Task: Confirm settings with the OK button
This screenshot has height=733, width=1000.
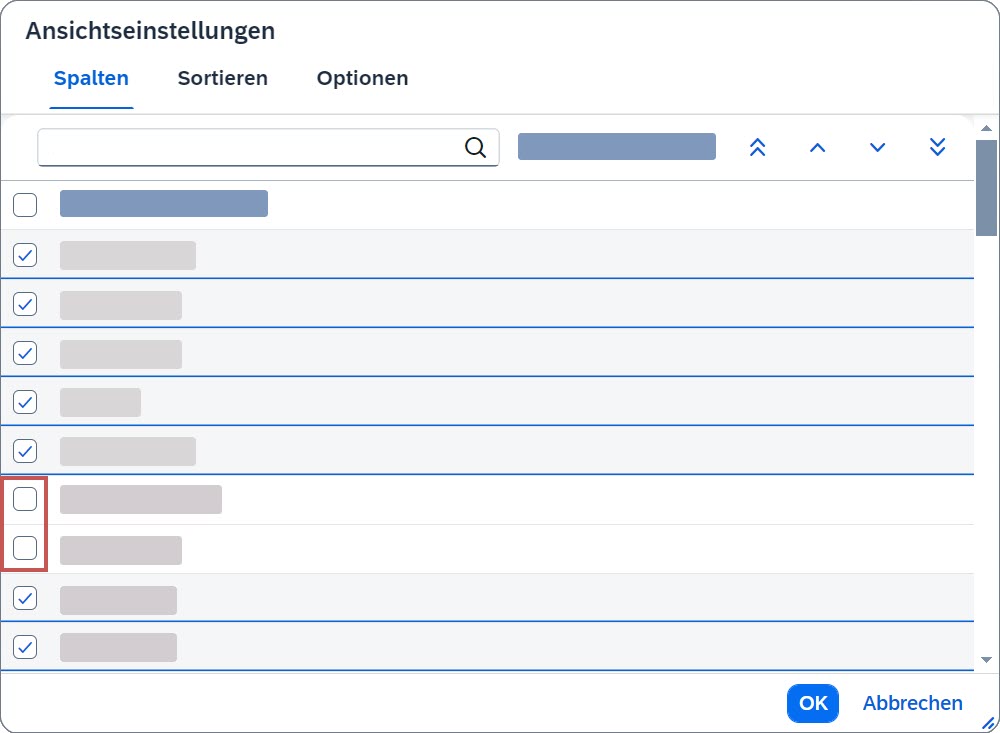Action: (x=813, y=703)
